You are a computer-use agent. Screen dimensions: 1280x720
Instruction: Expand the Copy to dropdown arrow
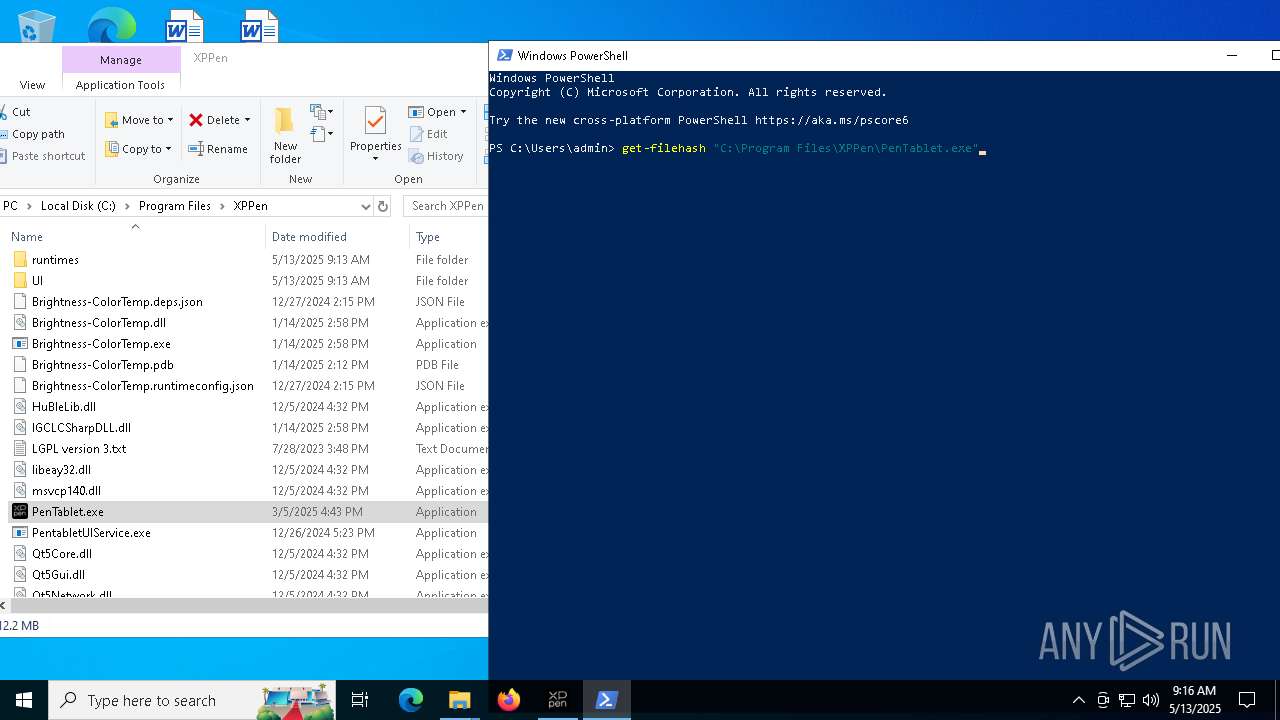coord(168,149)
